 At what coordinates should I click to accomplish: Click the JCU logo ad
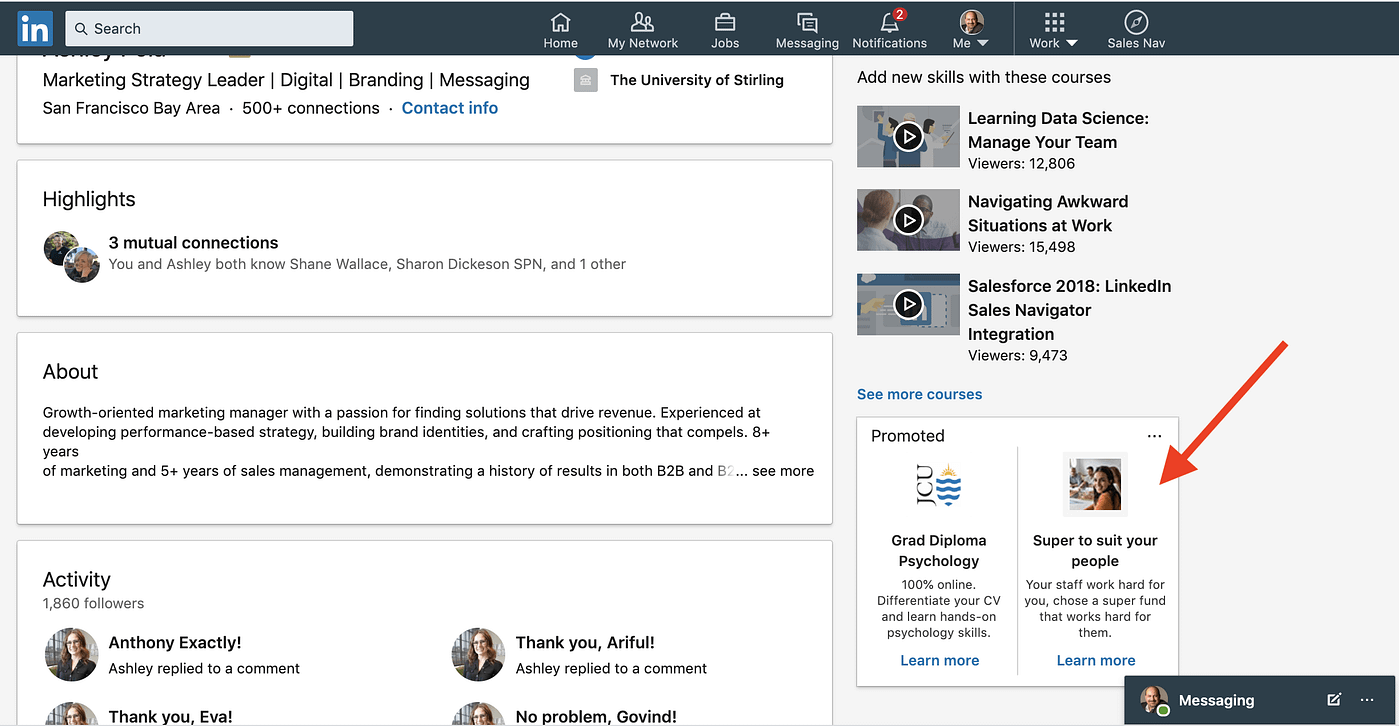coord(939,485)
